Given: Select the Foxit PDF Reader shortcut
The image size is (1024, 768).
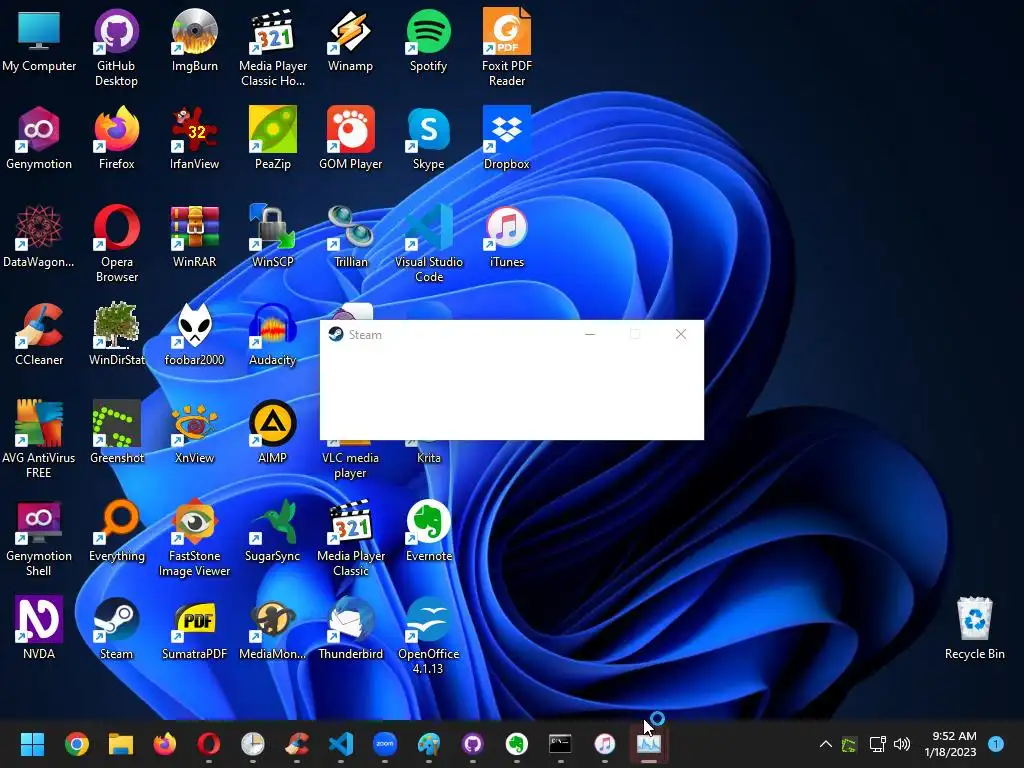Looking at the screenshot, I should pos(507,47).
